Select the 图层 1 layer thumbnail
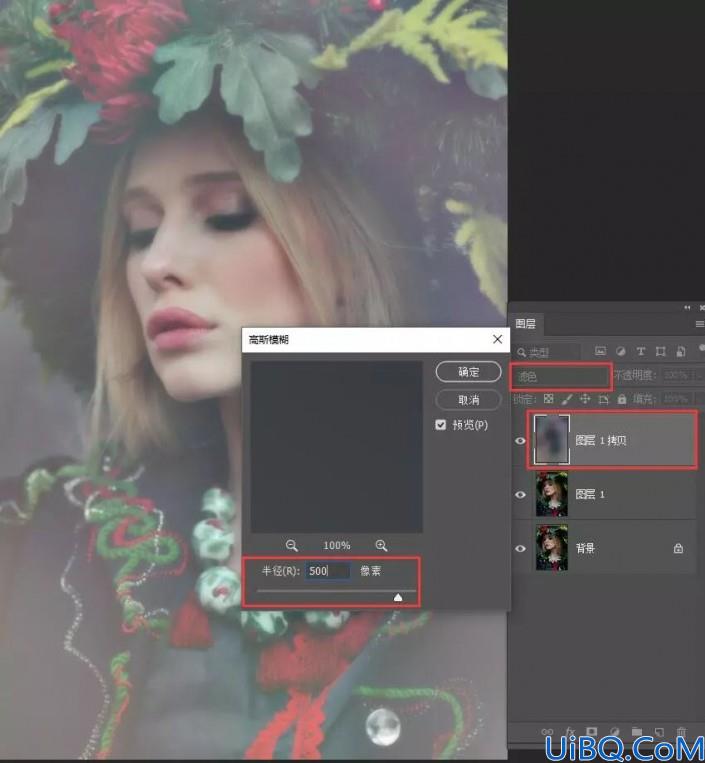 (x=552, y=494)
